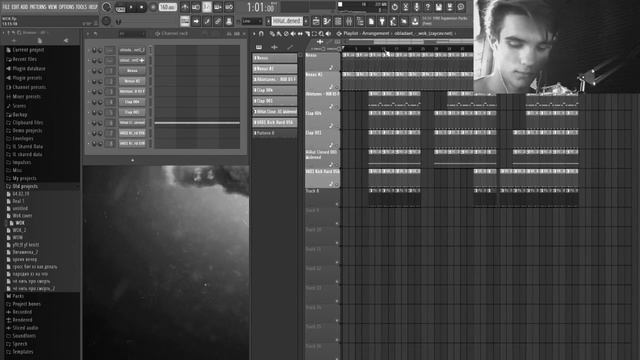Image resolution: width=640 pixels, height=360 pixels.
Task: Toggle mute switch on Track 8
Action: (x=337, y=204)
